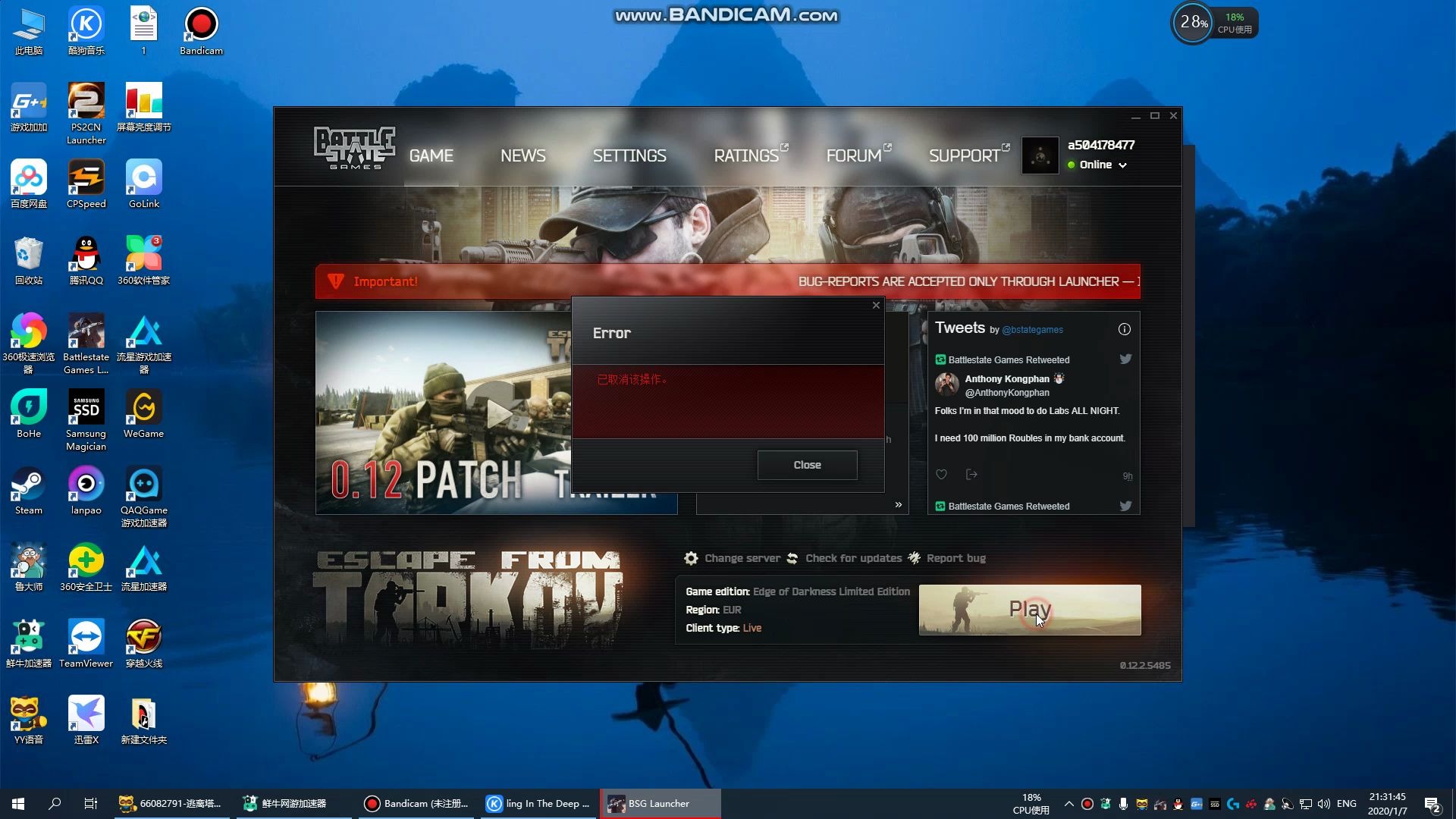The image size is (1456, 819).
Task: Open the 迅雷X desktop icon
Action: (x=86, y=721)
